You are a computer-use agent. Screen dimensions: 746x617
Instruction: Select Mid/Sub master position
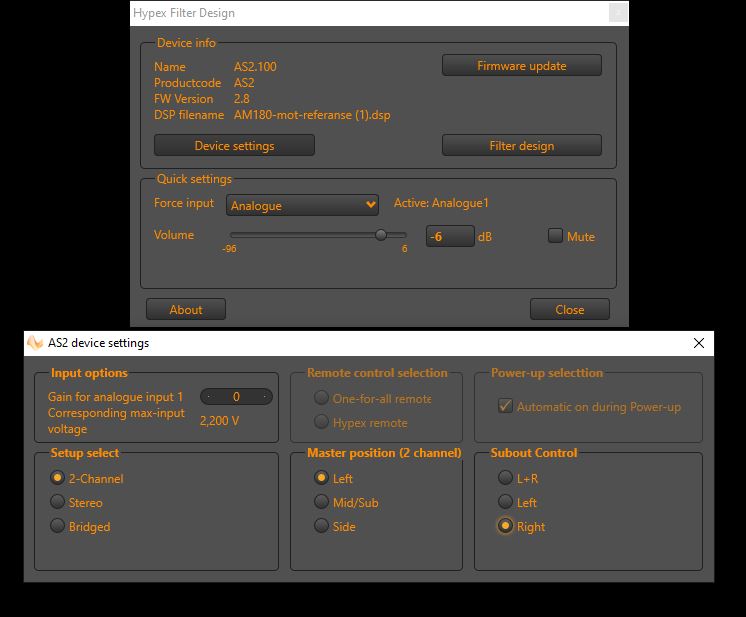321,501
